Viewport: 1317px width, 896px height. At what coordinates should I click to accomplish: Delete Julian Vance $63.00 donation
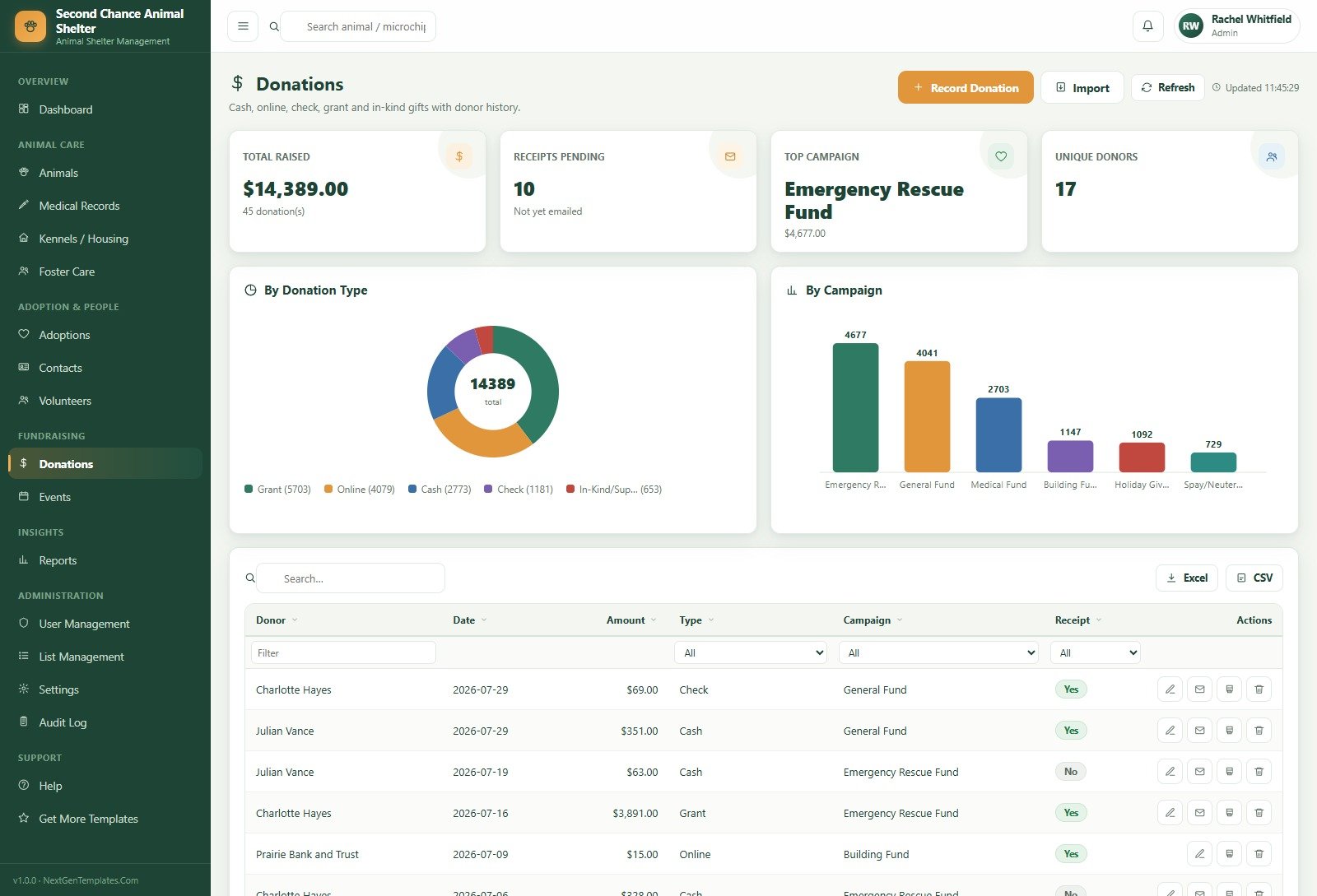pyautogui.click(x=1259, y=772)
